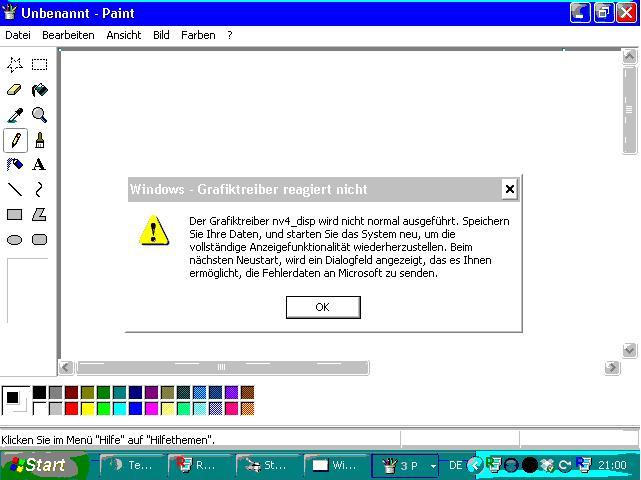
Task: Choose the Eraser tool
Action: [x=15, y=90]
